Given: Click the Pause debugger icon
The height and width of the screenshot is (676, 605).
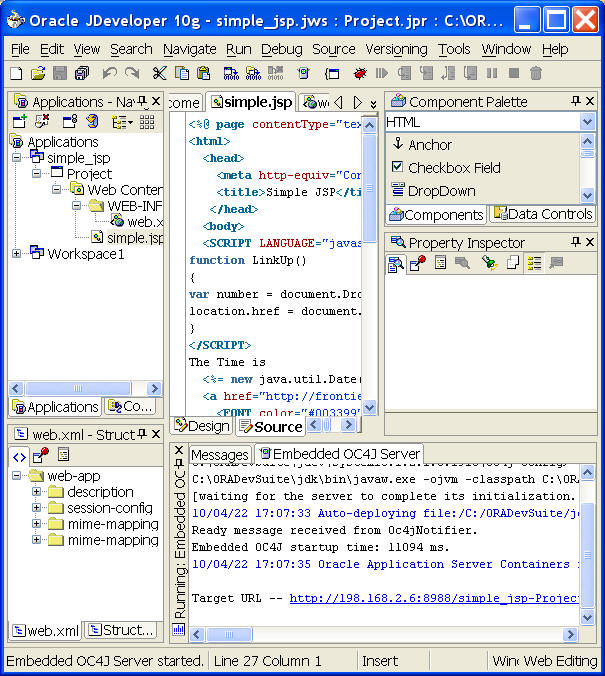Looking at the screenshot, I should pyautogui.click(x=492, y=73).
